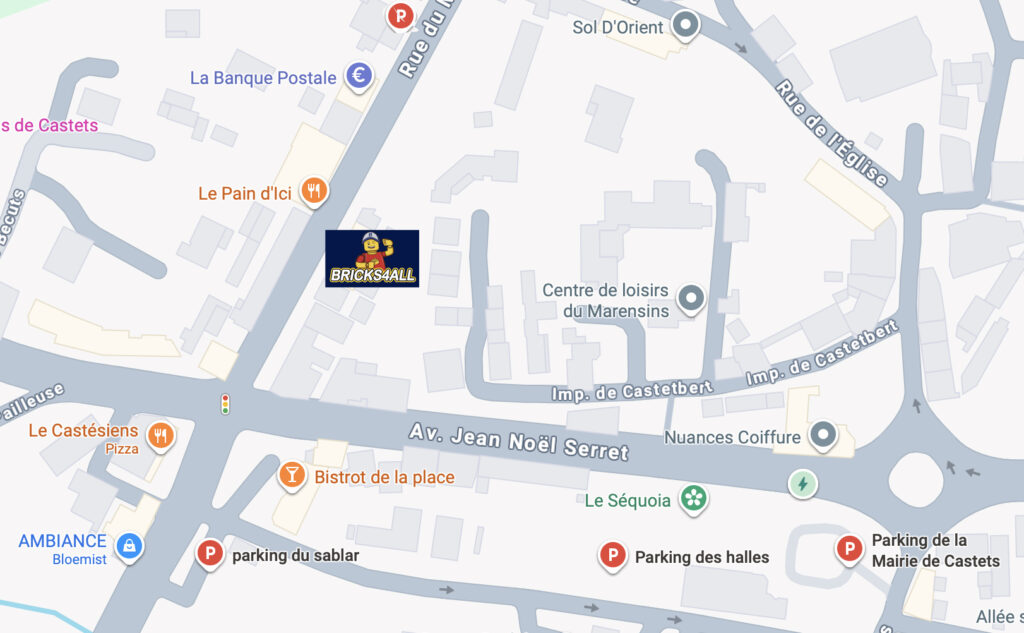
Task: Open Le Pain d'Ici restaurant pin
Action: click(x=314, y=191)
